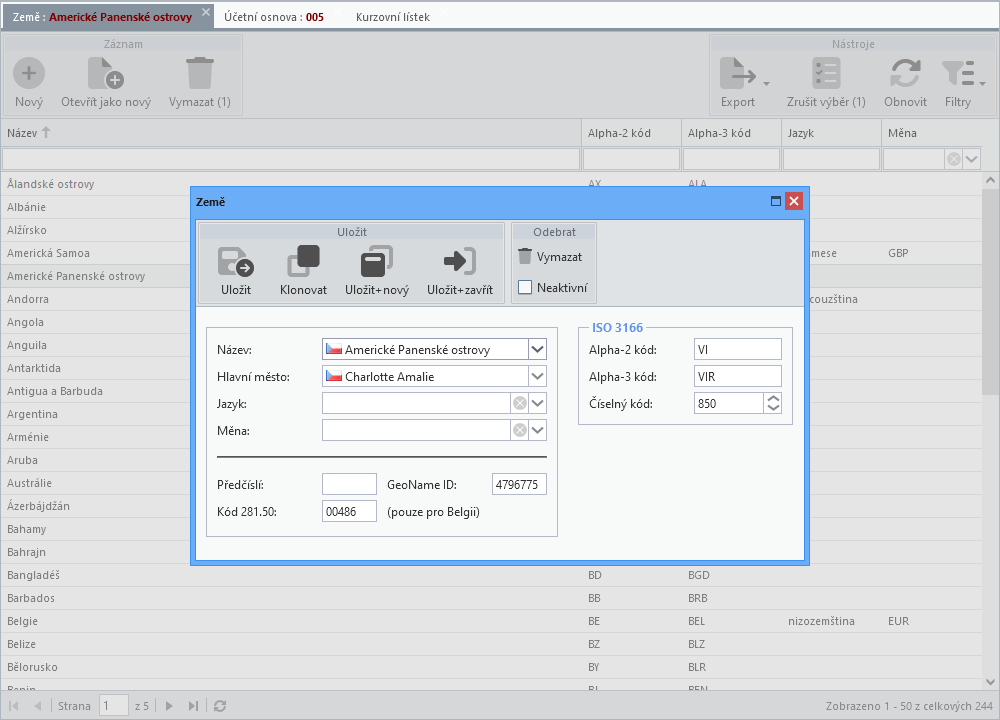Choose the Uložit+nový icon
Image resolution: width=1000 pixels, height=720 pixels.
tap(377, 261)
